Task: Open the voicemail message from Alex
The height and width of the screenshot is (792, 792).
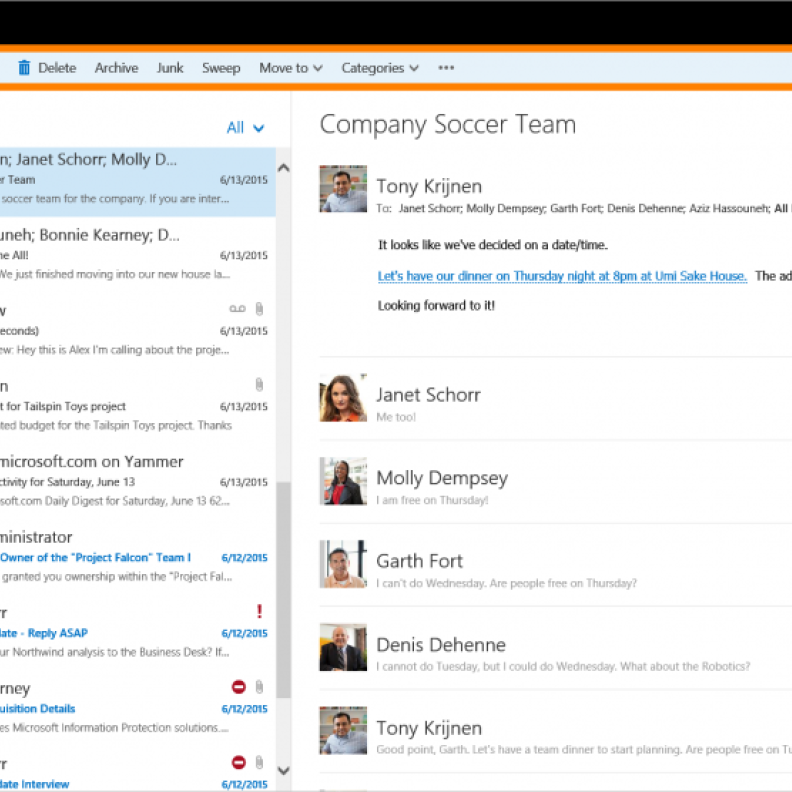Action: tap(137, 330)
